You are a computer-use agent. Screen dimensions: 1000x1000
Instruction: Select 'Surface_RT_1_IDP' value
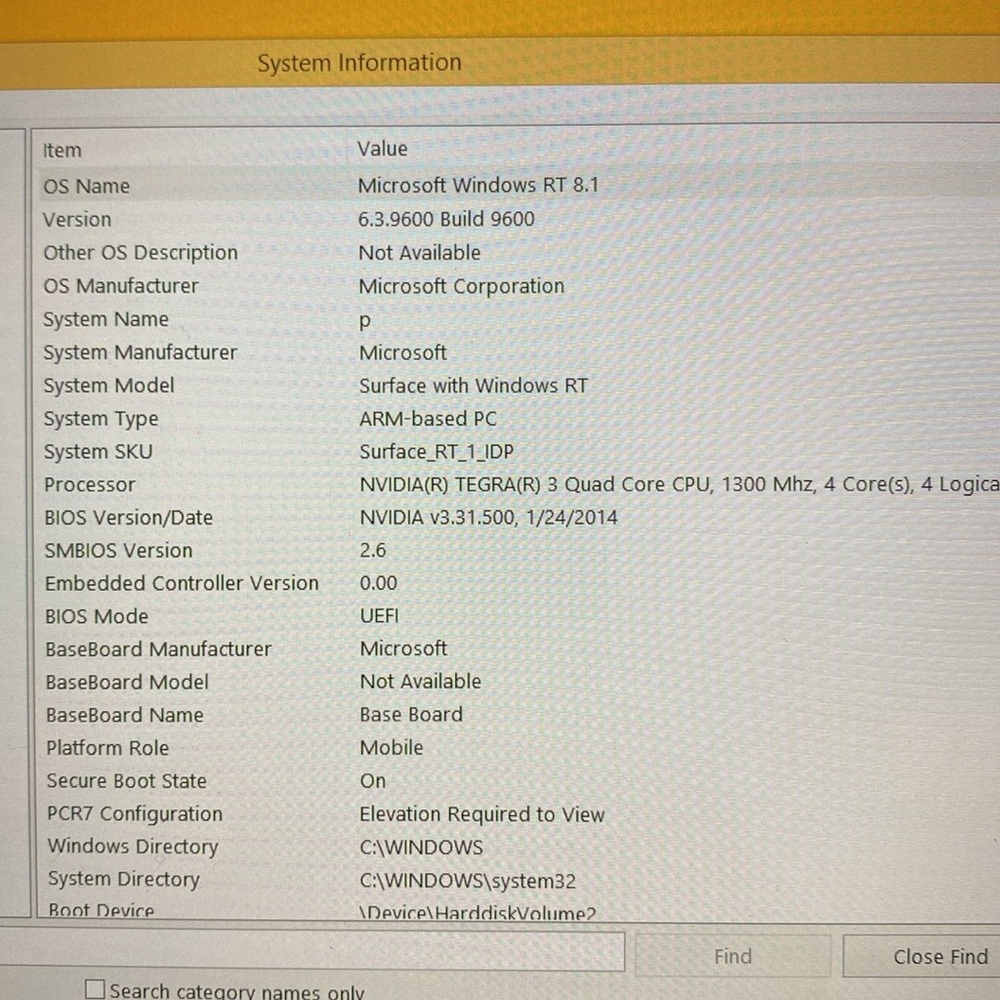[x=436, y=452]
